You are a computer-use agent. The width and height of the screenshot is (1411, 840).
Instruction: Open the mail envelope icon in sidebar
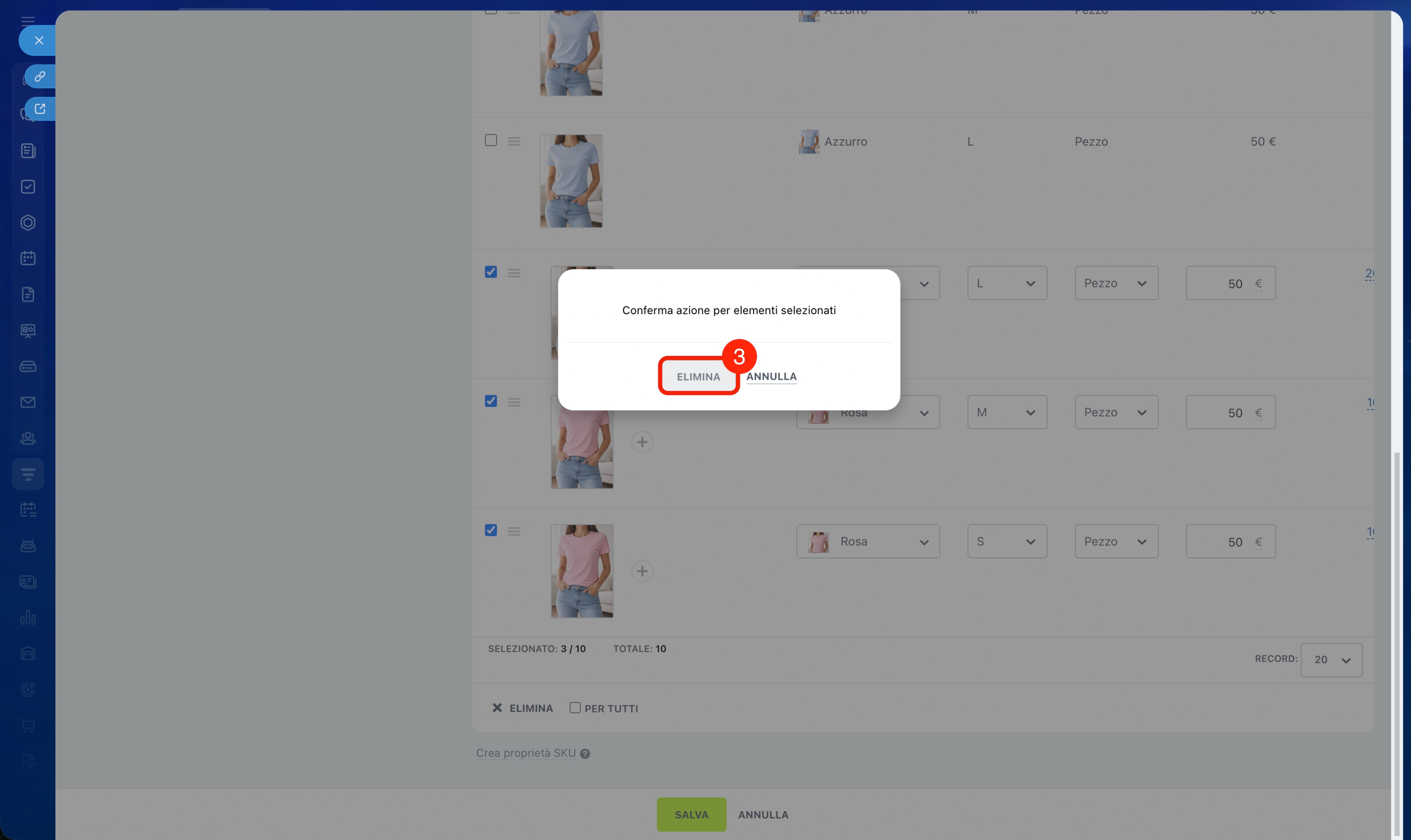[x=28, y=402]
